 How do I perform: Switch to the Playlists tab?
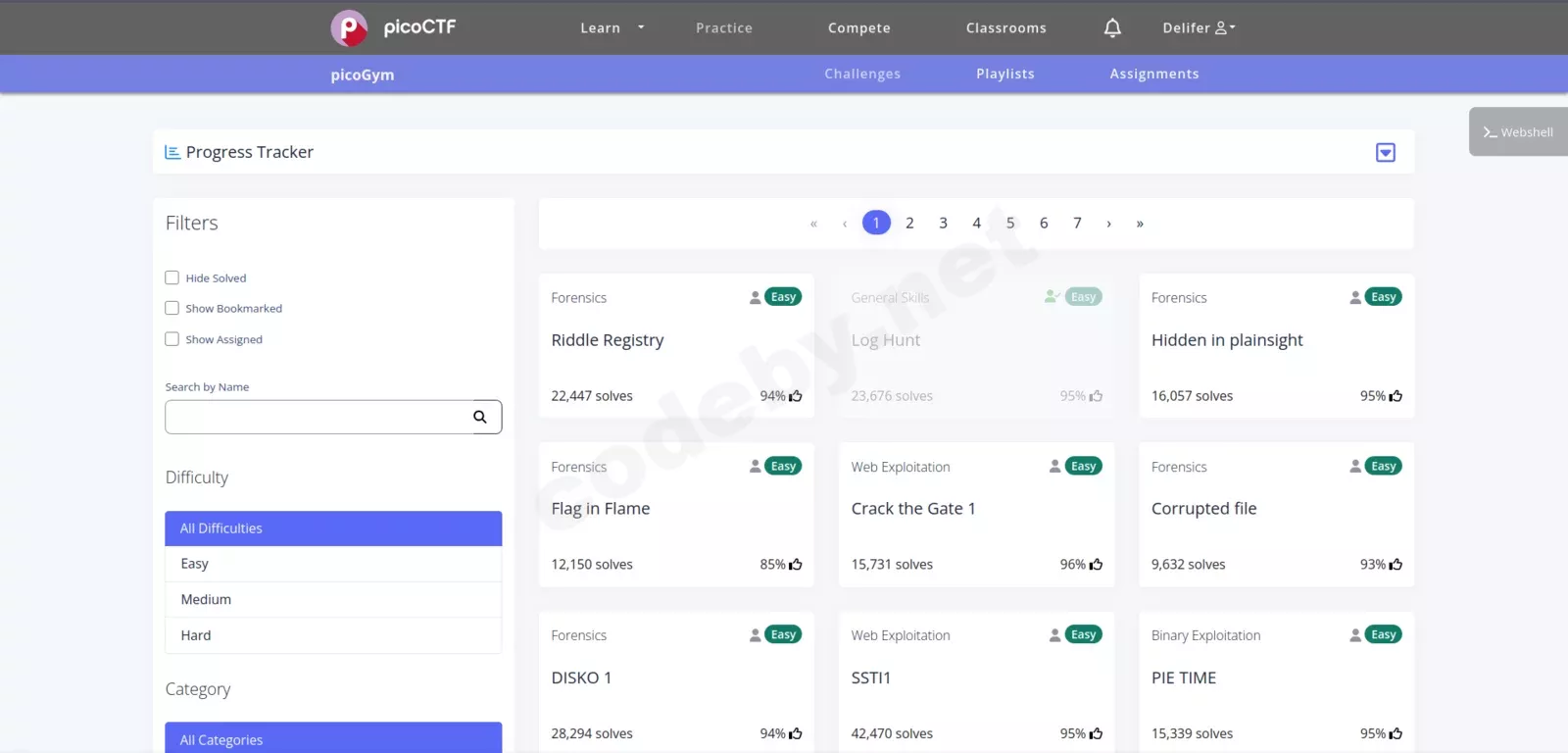(1004, 74)
